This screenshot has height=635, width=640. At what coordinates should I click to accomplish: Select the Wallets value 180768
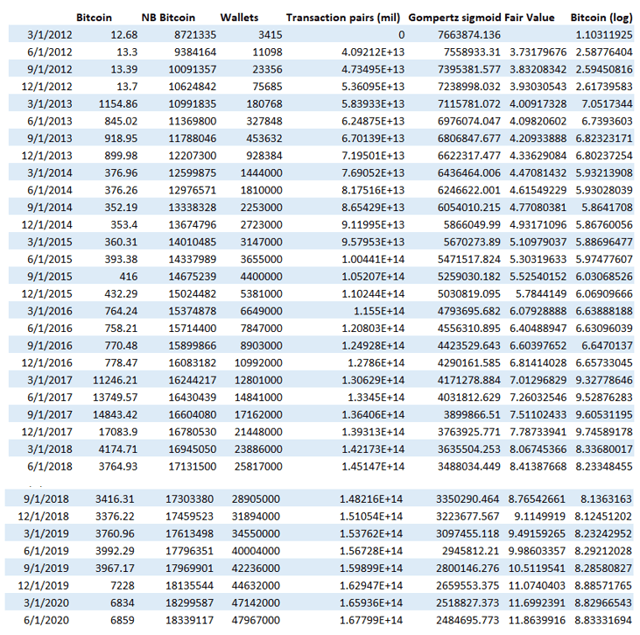coord(264,104)
